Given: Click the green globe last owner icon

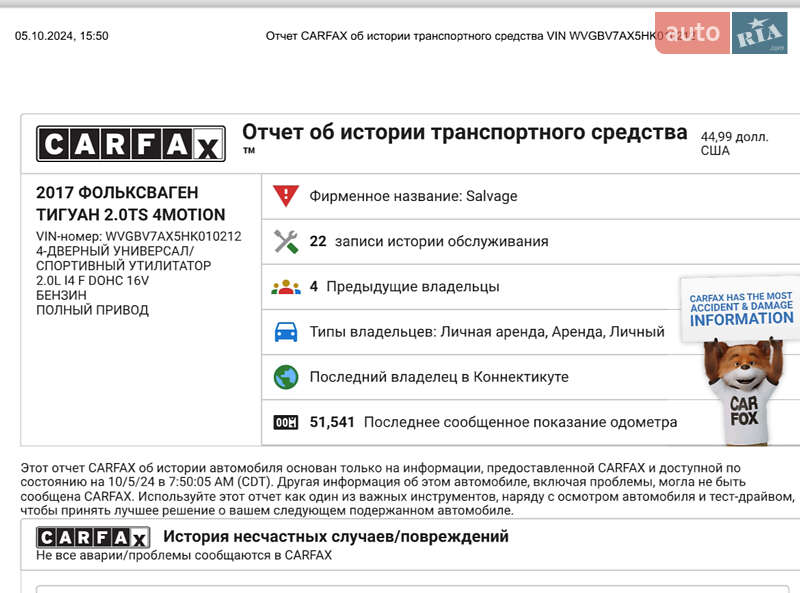Looking at the screenshot, I should [286, 377].
